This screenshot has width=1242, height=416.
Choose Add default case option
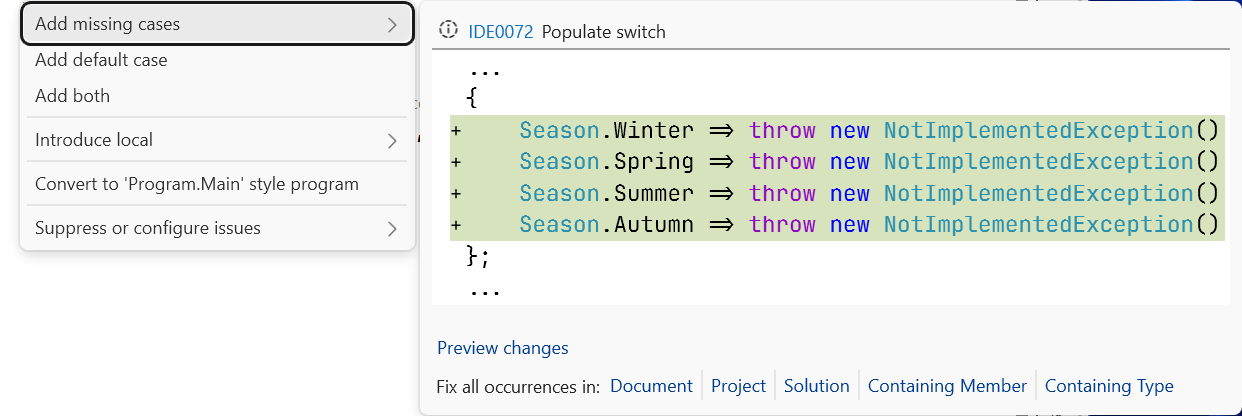coord(217,60)
